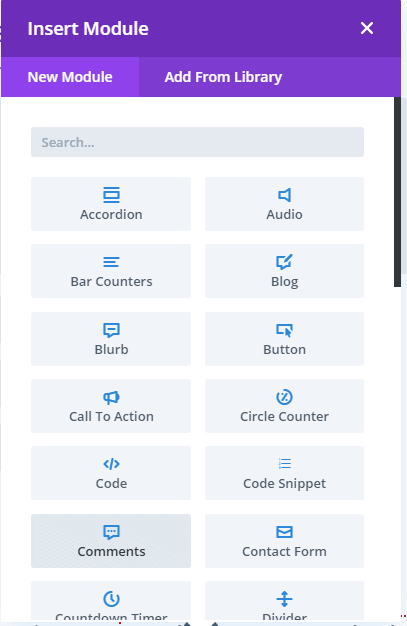Click the module list scrollbar
The height and width of the screenshot is (626, 407).
coord(397,192)
